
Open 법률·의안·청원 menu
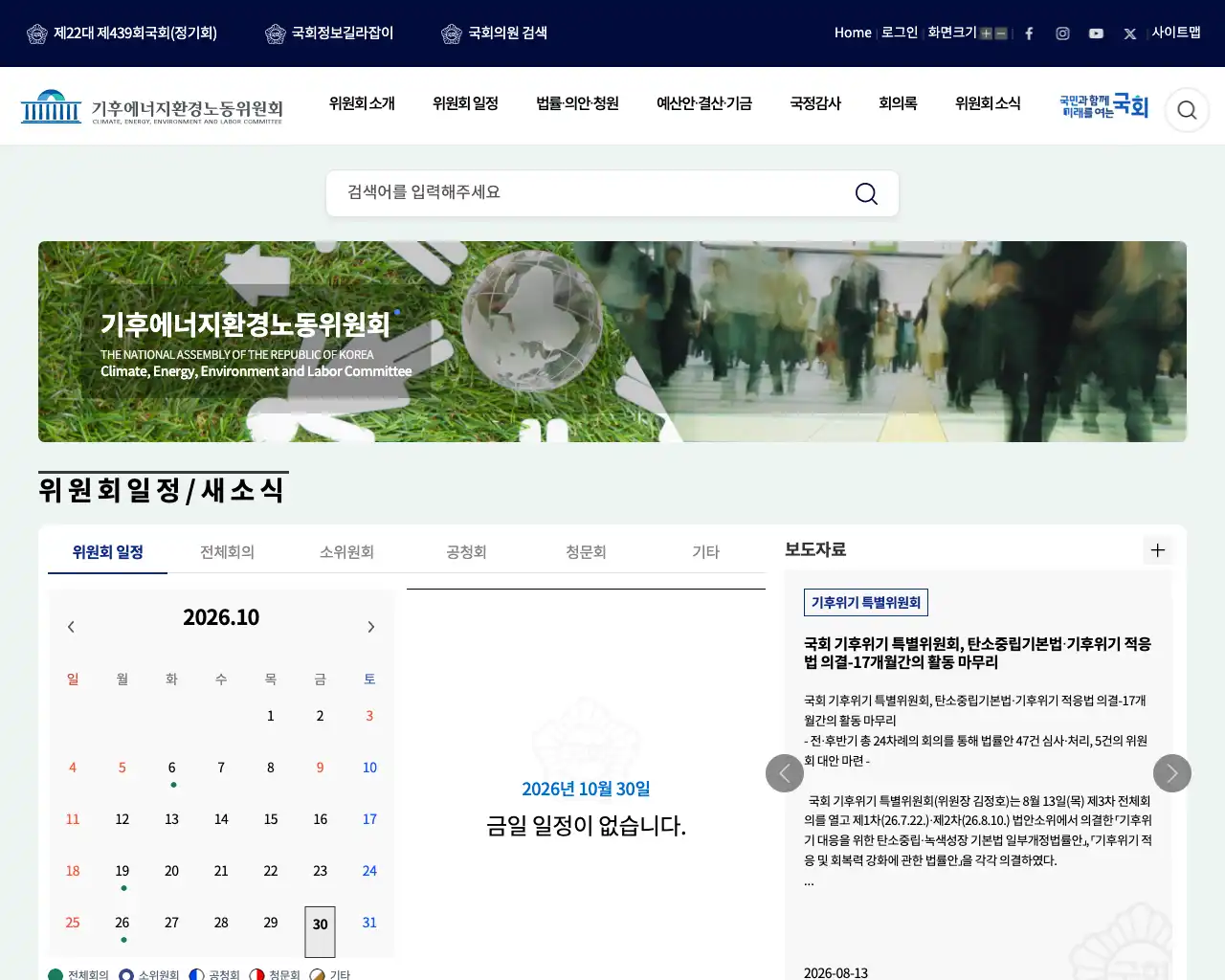(577, 103)
